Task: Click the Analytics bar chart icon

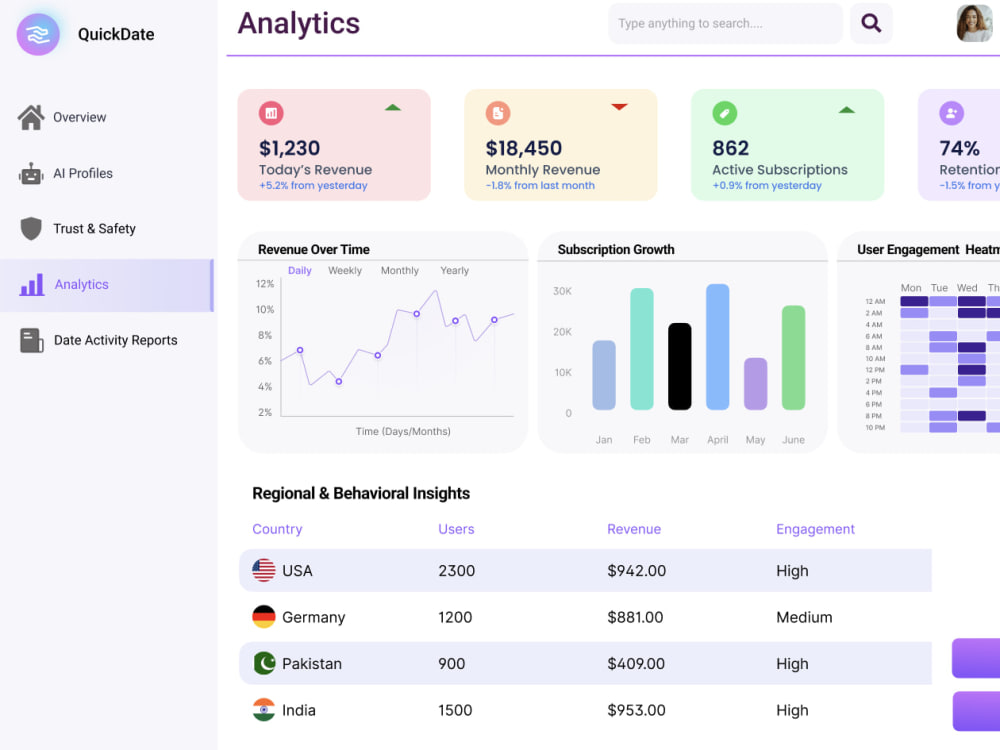Action: coord(32,284)
